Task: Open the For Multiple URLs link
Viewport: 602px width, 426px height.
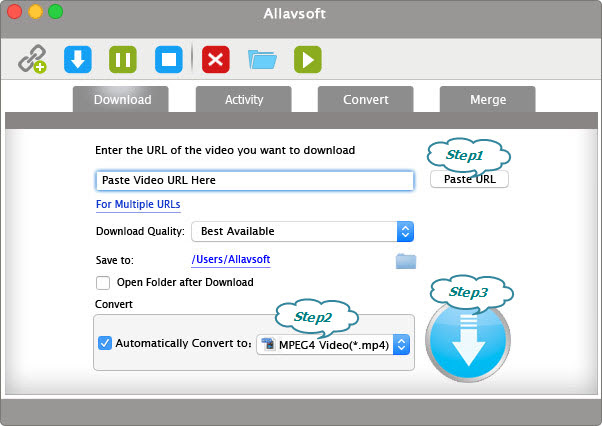Action: click(138, 204)
